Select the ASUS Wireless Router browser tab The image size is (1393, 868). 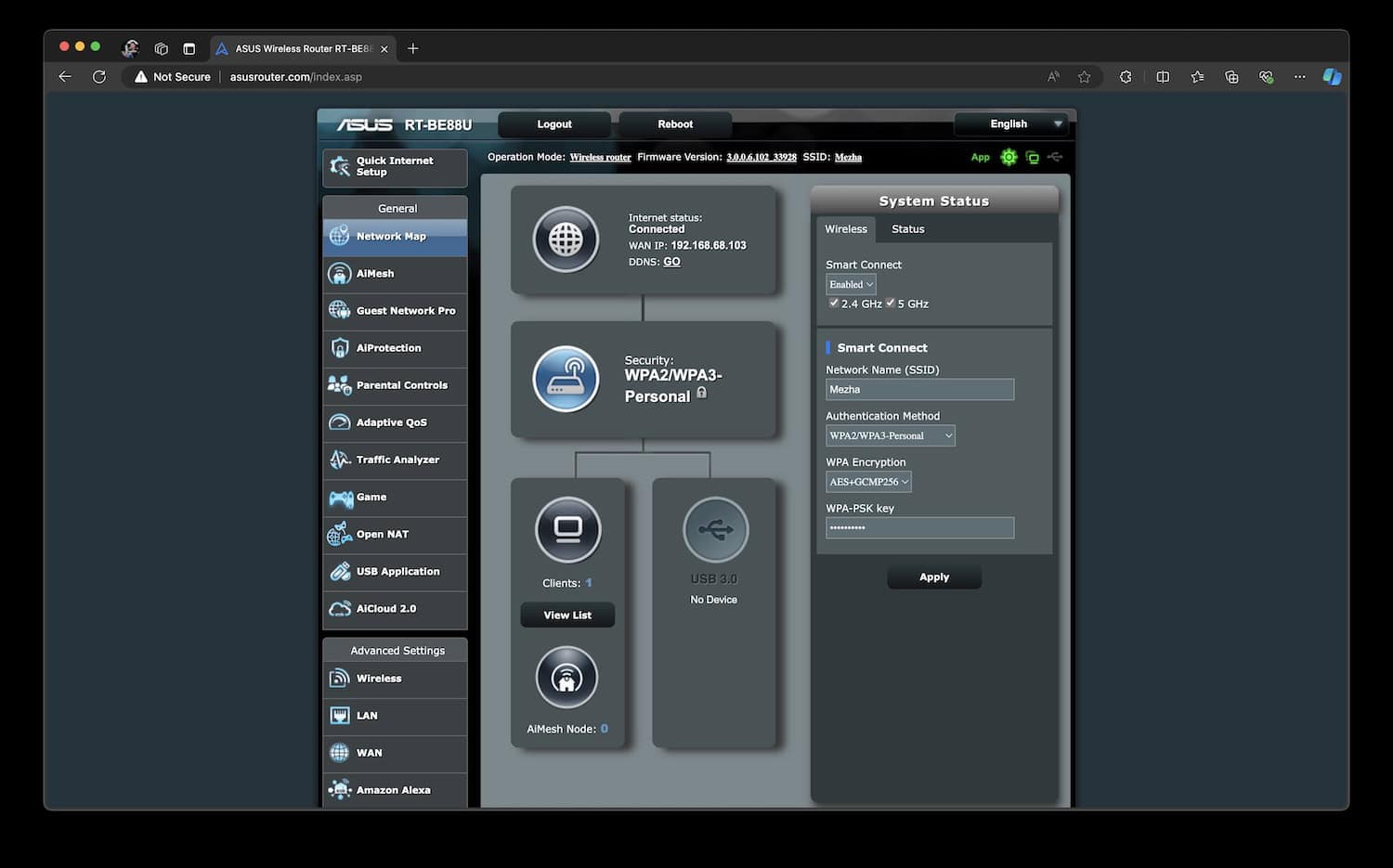pyautogui.click(x=304, y=48)
